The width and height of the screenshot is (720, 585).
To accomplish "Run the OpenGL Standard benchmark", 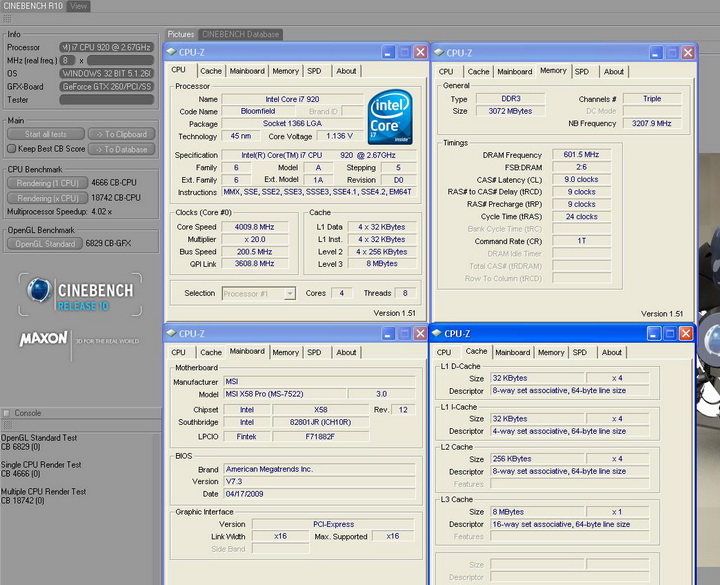I will (x=45, y=243).
